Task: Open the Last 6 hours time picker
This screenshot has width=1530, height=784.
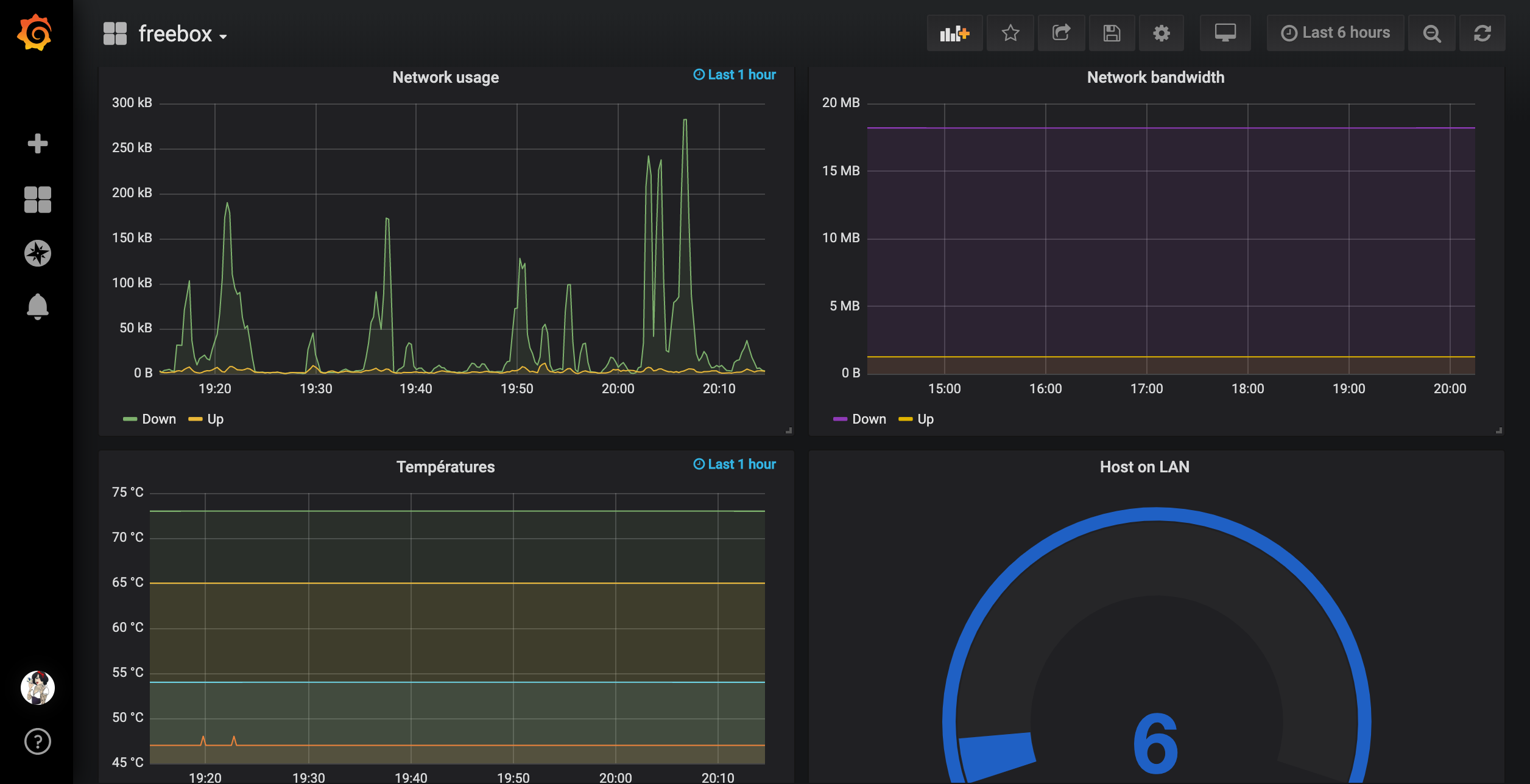Action: click(1336, 33)
